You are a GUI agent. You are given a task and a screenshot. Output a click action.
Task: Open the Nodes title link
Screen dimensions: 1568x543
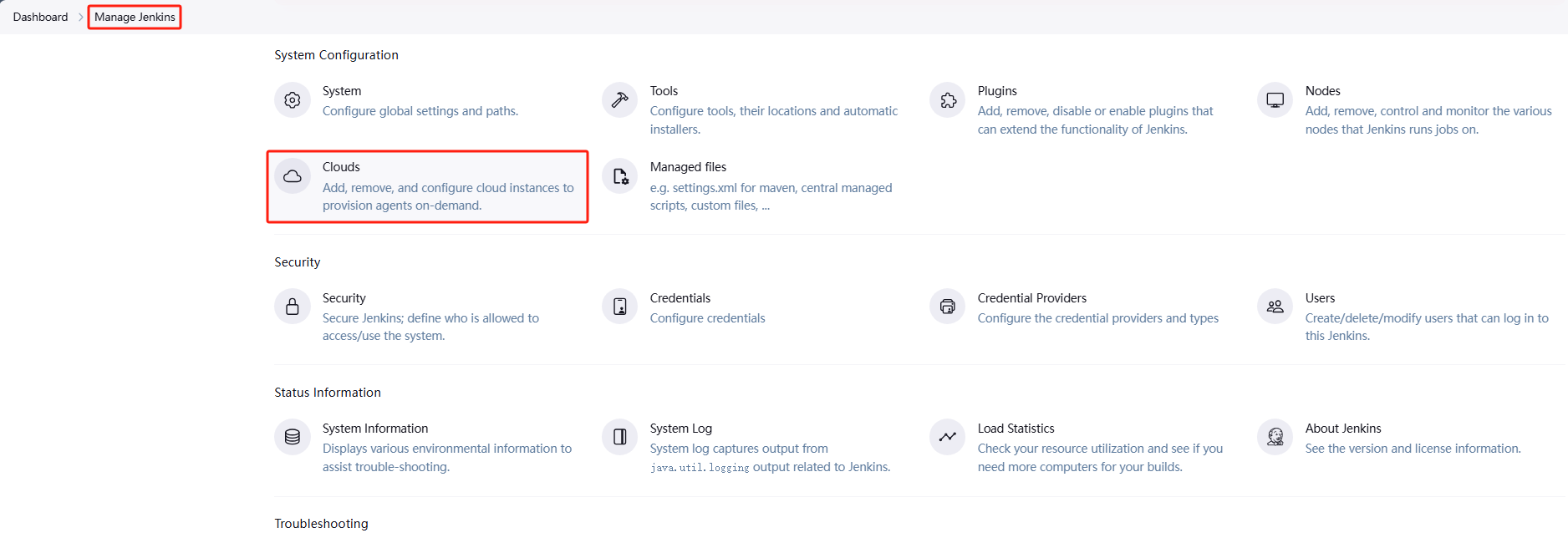1322,91
